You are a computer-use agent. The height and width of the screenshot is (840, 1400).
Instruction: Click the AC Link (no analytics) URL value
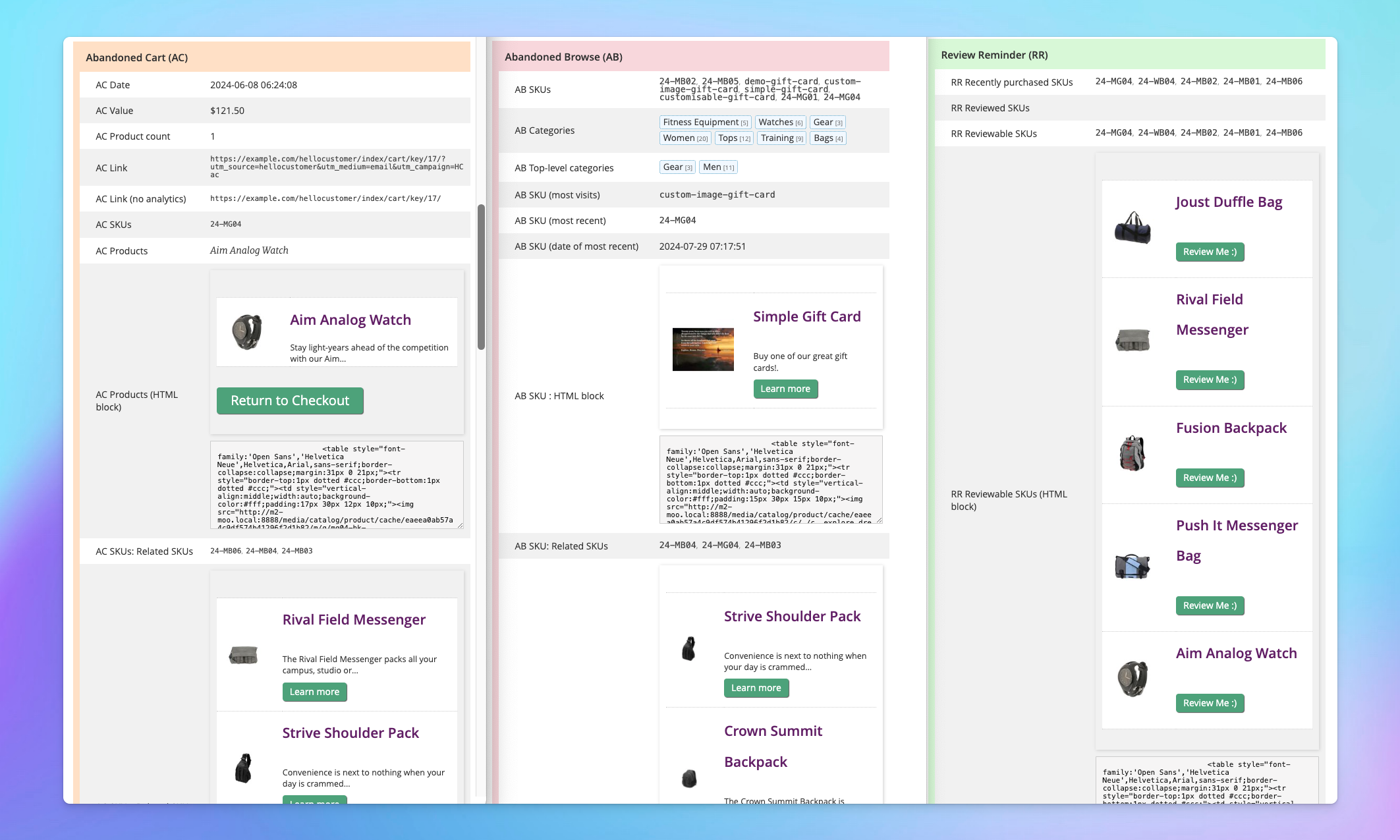tap(325, 199)
